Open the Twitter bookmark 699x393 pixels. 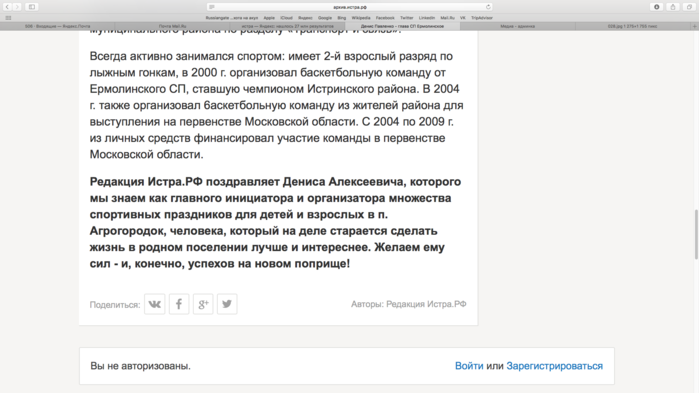click(x=406, y=18)
